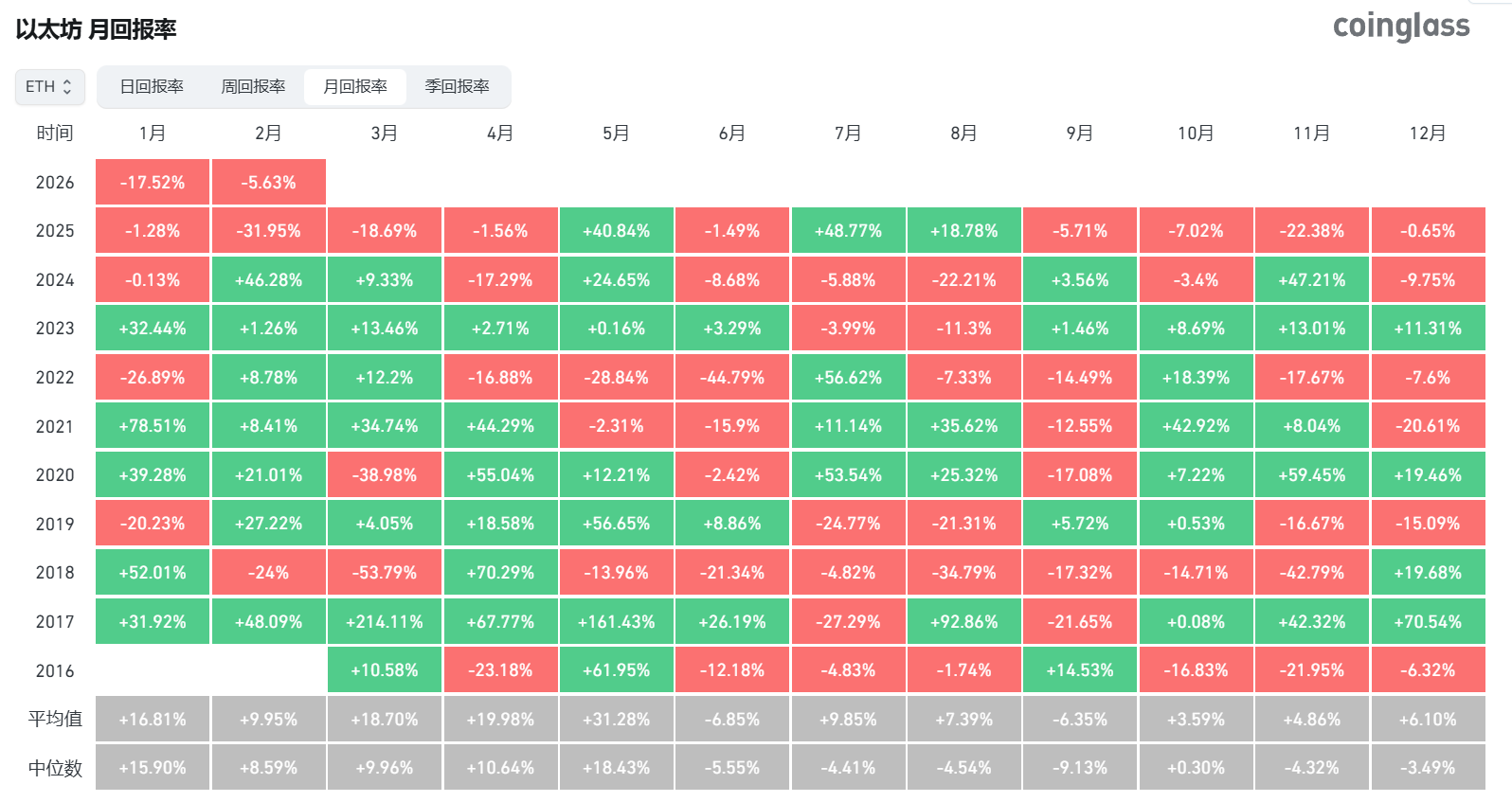Click the 2022 June -44.79% cell
Screen dimensions: 1512x802
[732, 378]
